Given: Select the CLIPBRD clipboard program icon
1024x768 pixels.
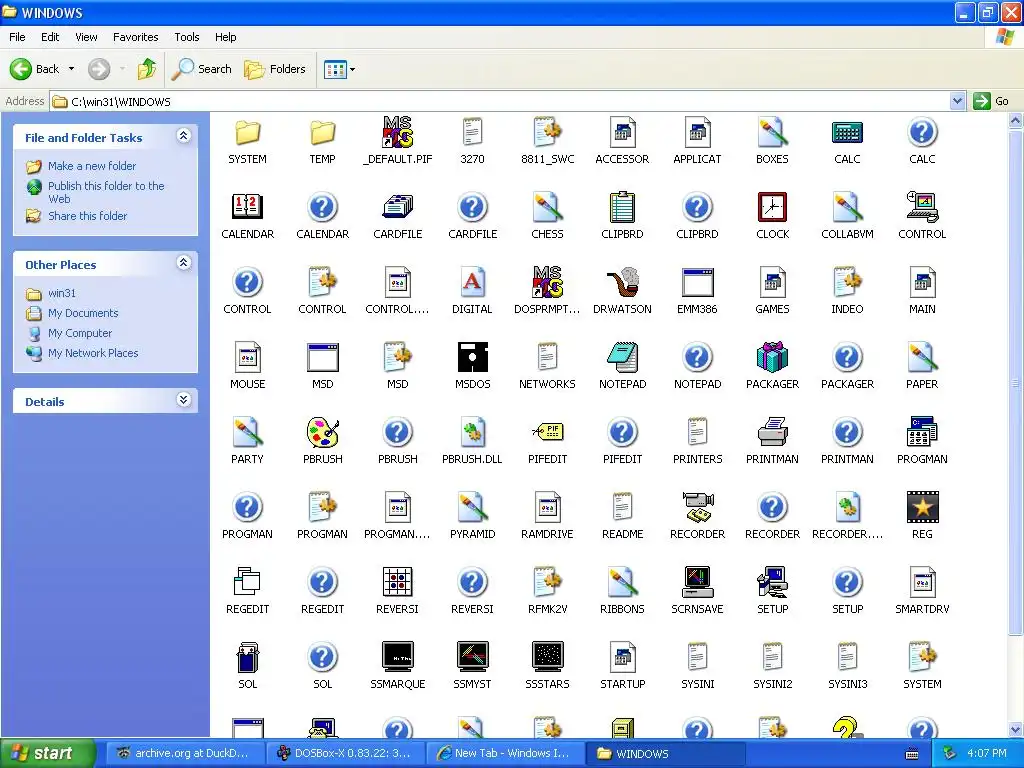Looking at the screenshot, I should click(x=622, y=208).
